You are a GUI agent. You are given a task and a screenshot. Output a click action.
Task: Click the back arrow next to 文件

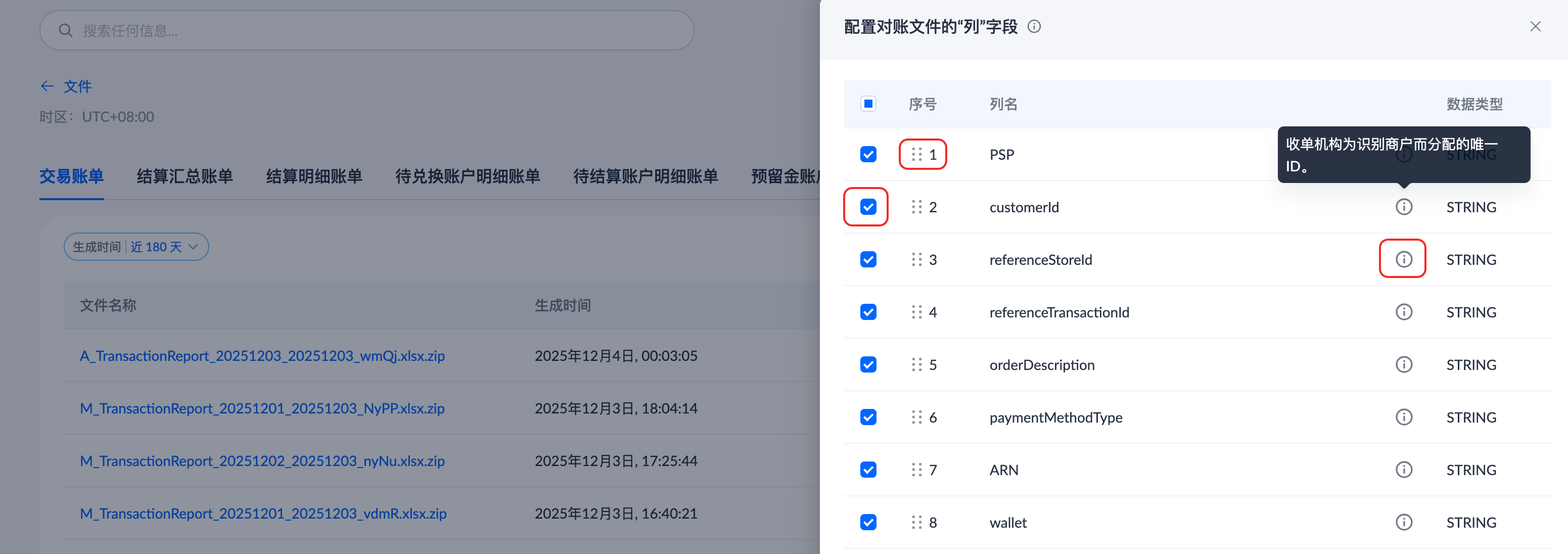tap(48, 86)
